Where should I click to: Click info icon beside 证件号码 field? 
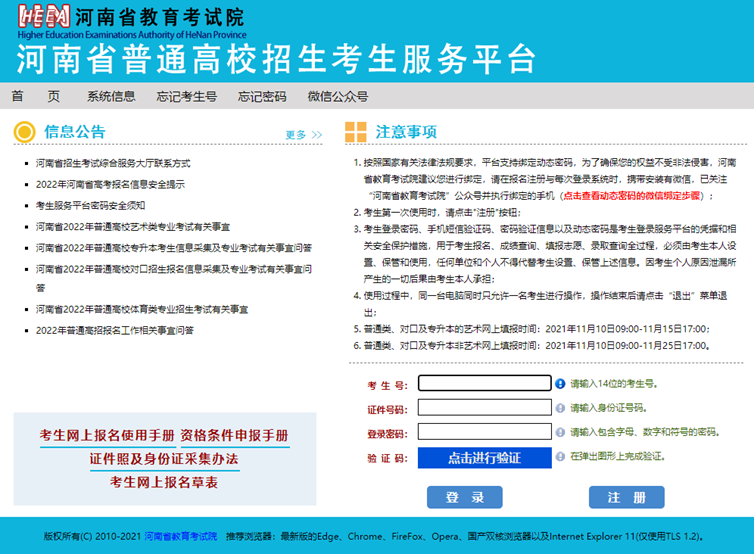[560, 408]
